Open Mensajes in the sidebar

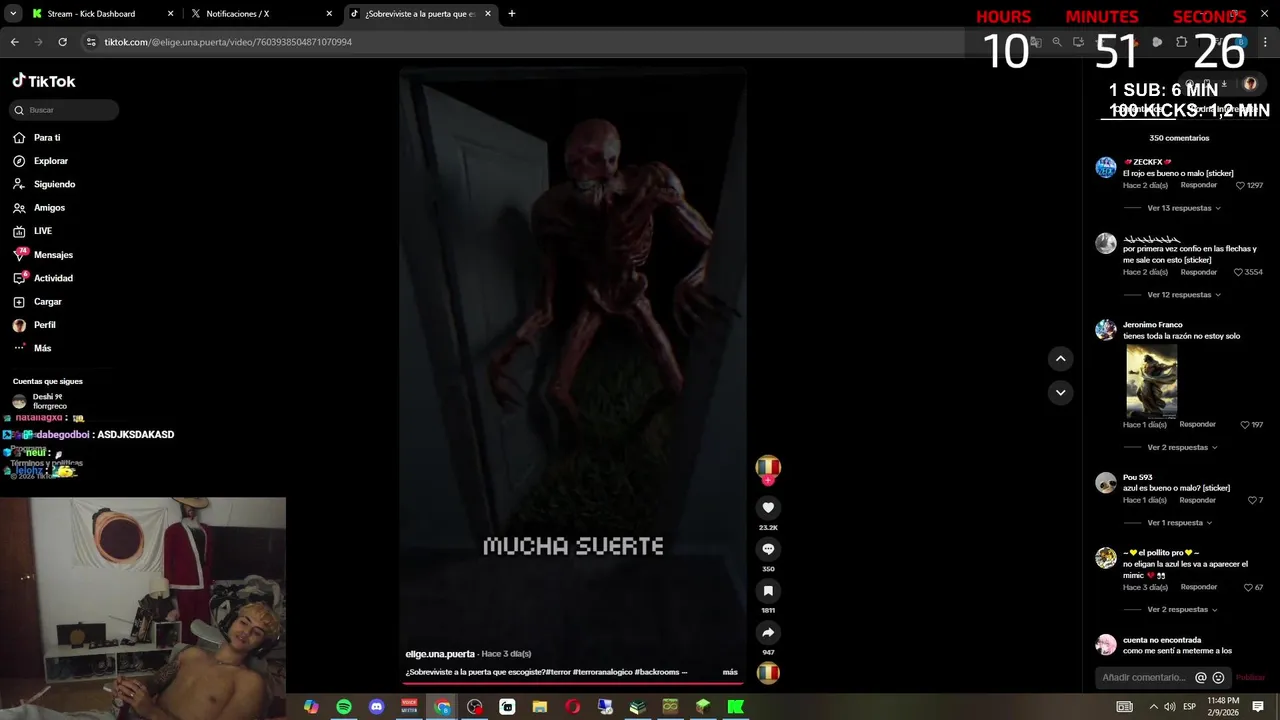[43, 255]
